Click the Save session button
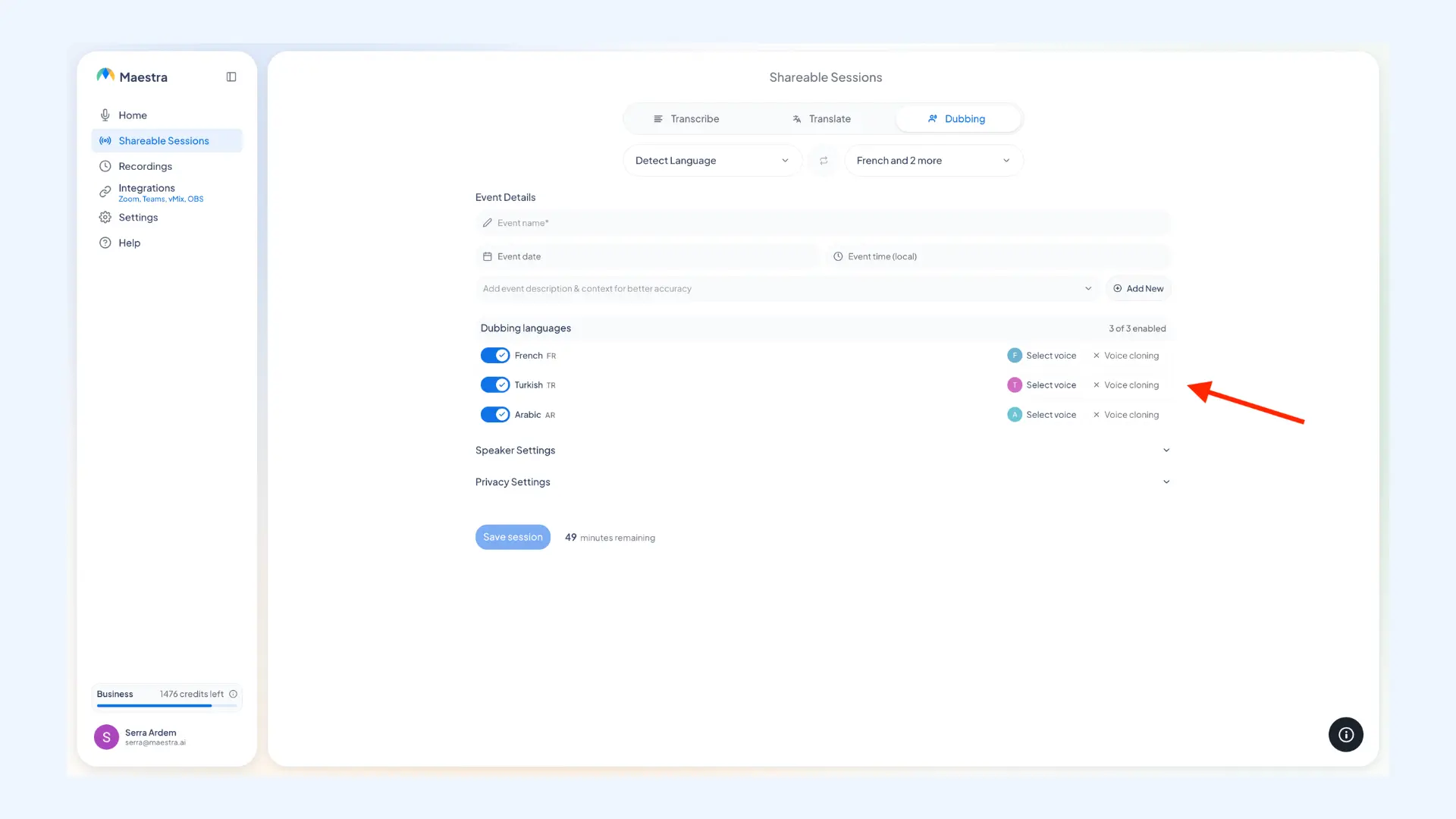Screen dimensions: 1456x819 [x=513, y=537]
